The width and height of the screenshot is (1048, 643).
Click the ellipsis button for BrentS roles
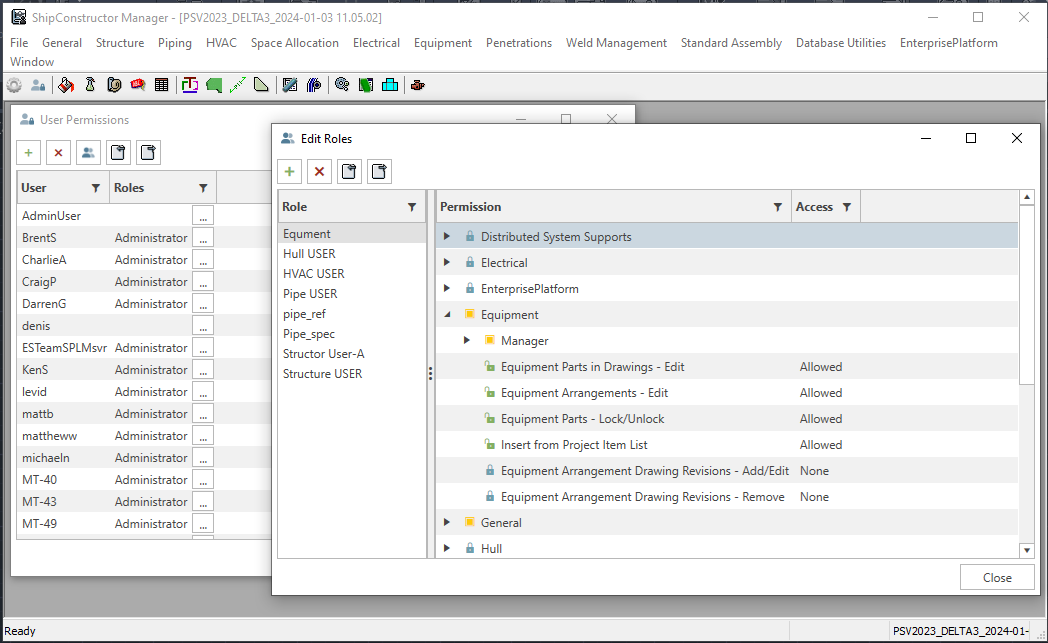tap(203, 238)
